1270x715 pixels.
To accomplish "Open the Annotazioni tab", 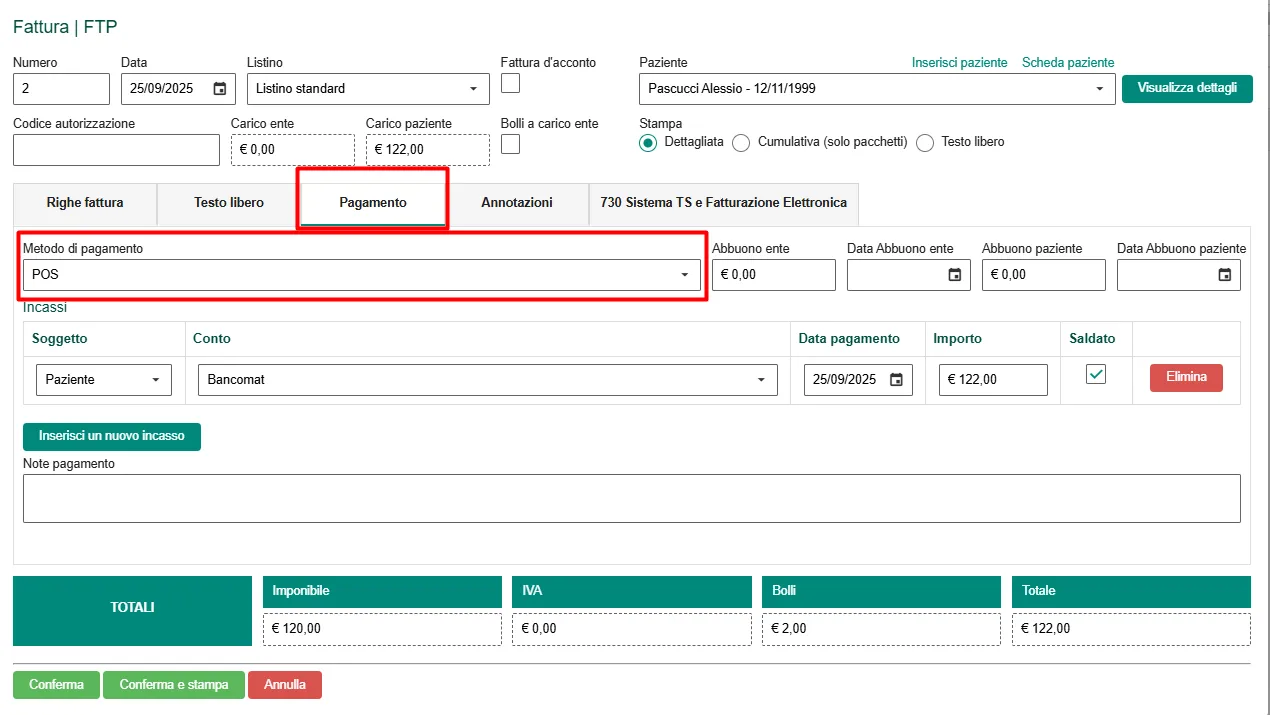I will (x=516, y=203).
